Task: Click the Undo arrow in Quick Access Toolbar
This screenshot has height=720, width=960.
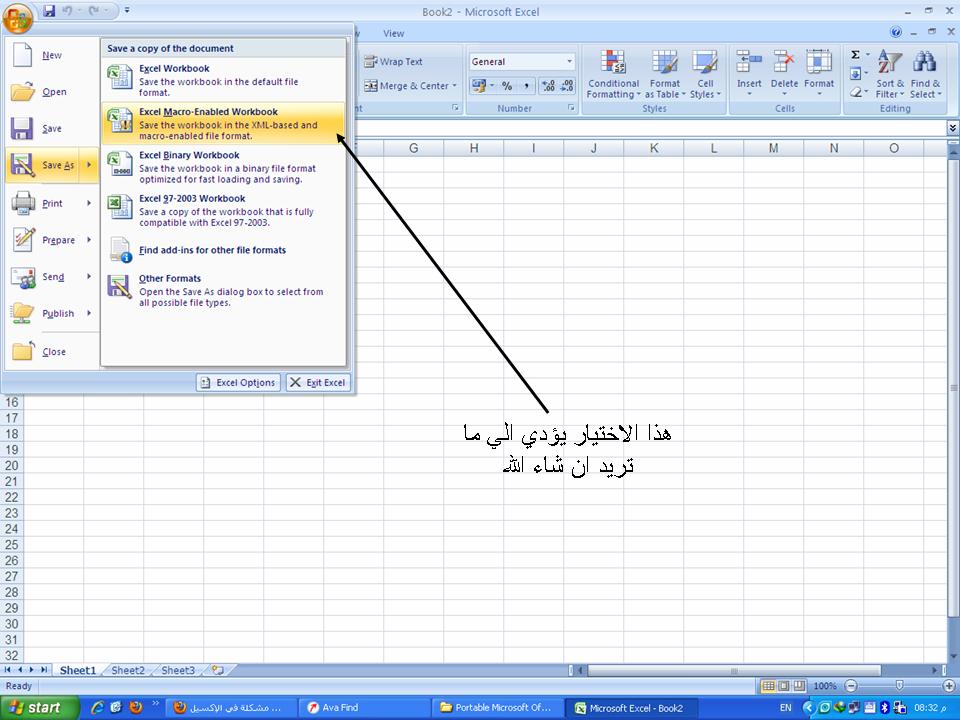Action: tap(67, 10)
